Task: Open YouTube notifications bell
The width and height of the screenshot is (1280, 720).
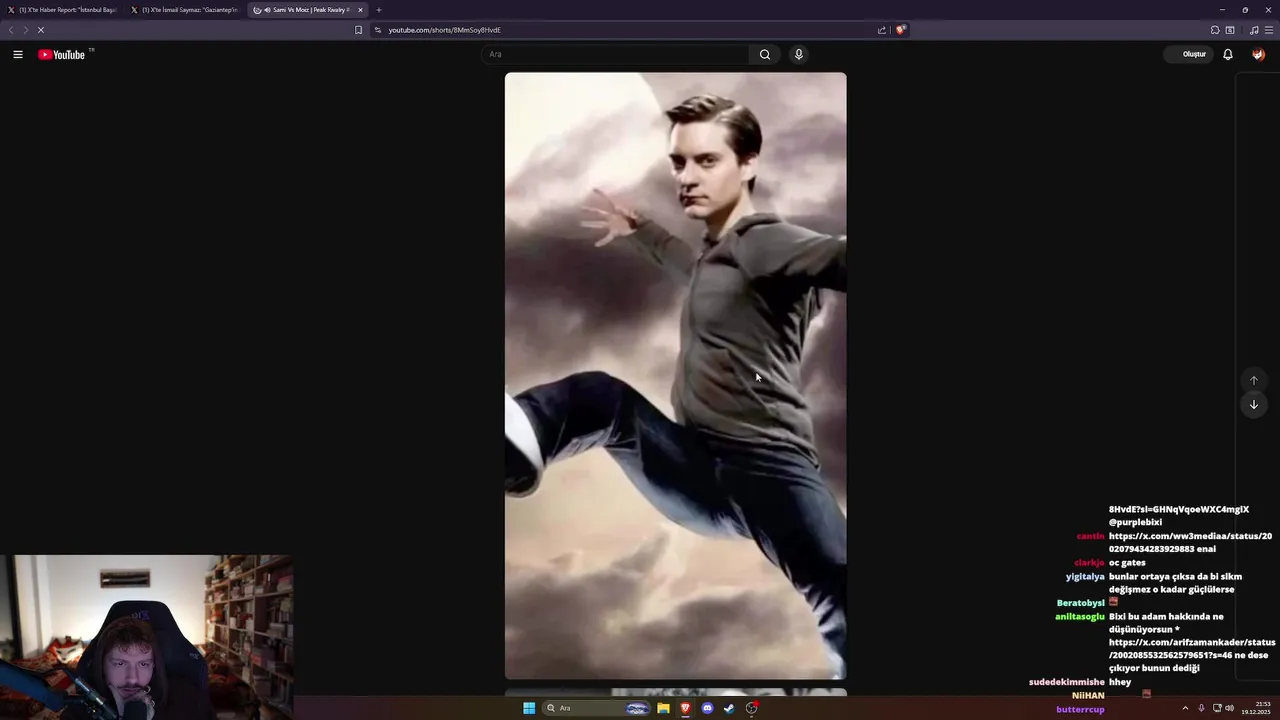Action: [1228, 54]
